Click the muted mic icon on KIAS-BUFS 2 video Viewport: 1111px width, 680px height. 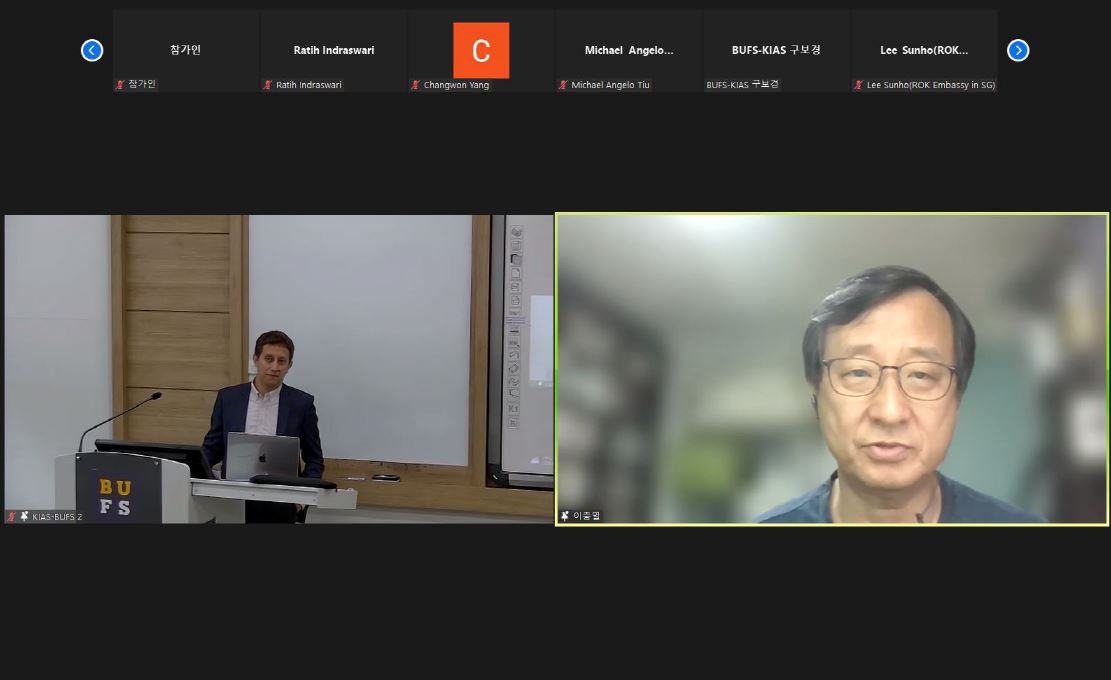pos(12,516)
